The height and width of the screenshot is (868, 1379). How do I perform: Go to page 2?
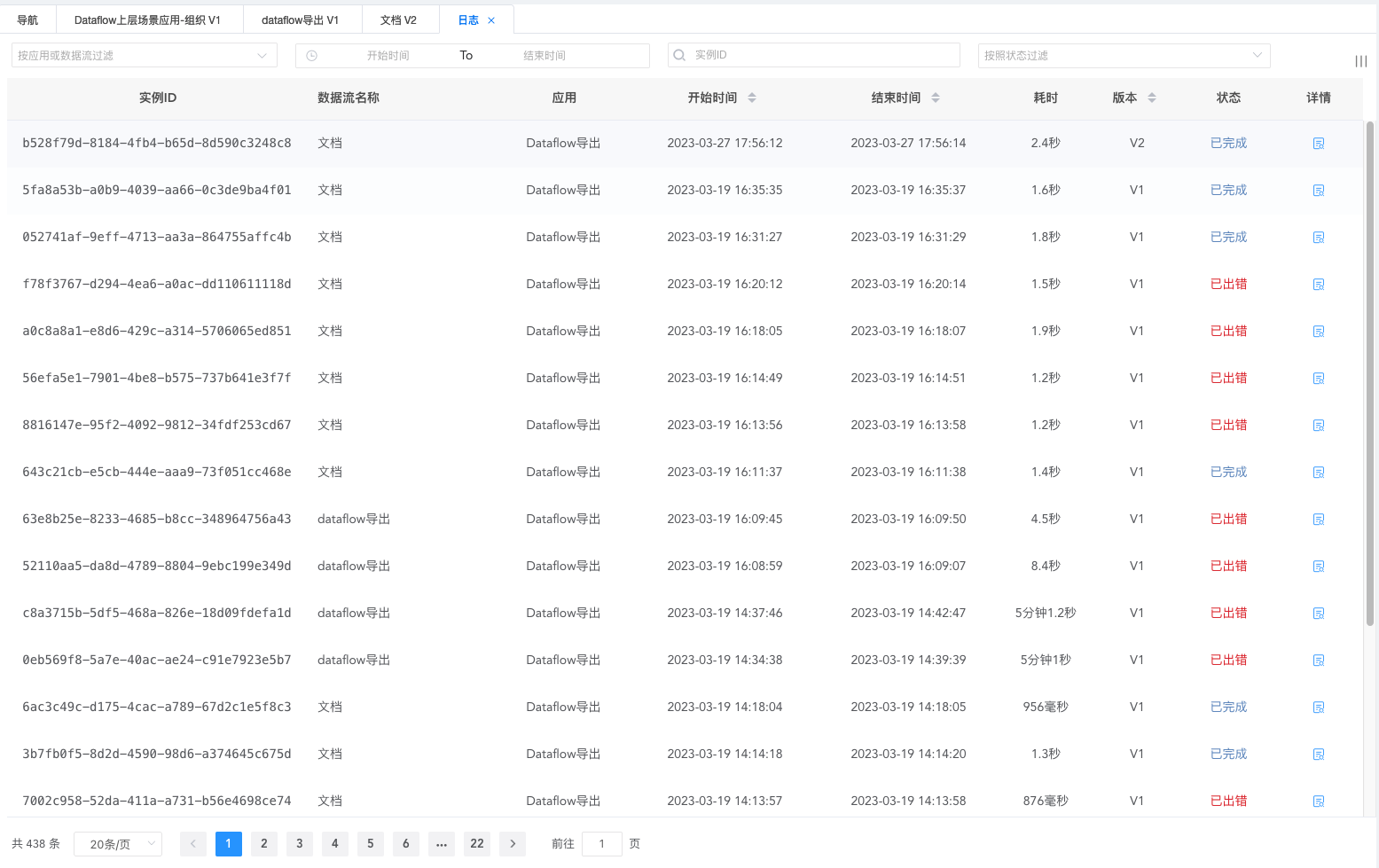[x=264, y=844]
